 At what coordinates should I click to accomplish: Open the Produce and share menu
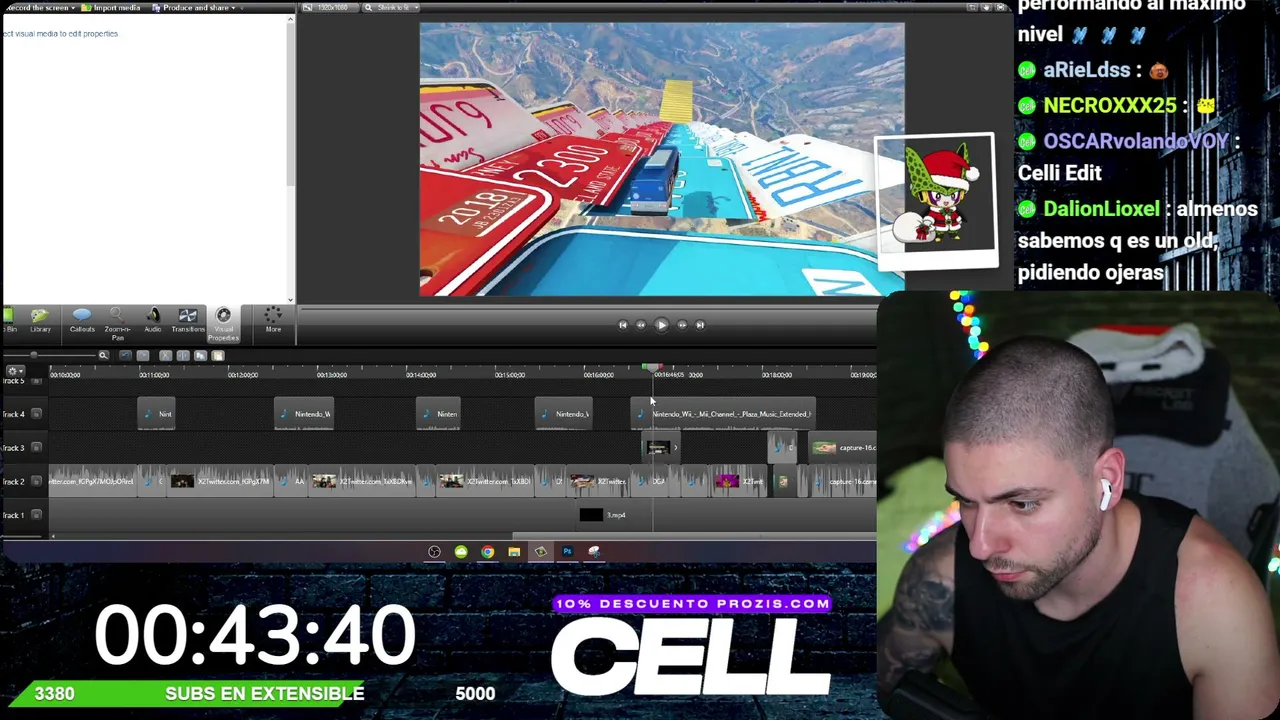click(x=195, y=8)
